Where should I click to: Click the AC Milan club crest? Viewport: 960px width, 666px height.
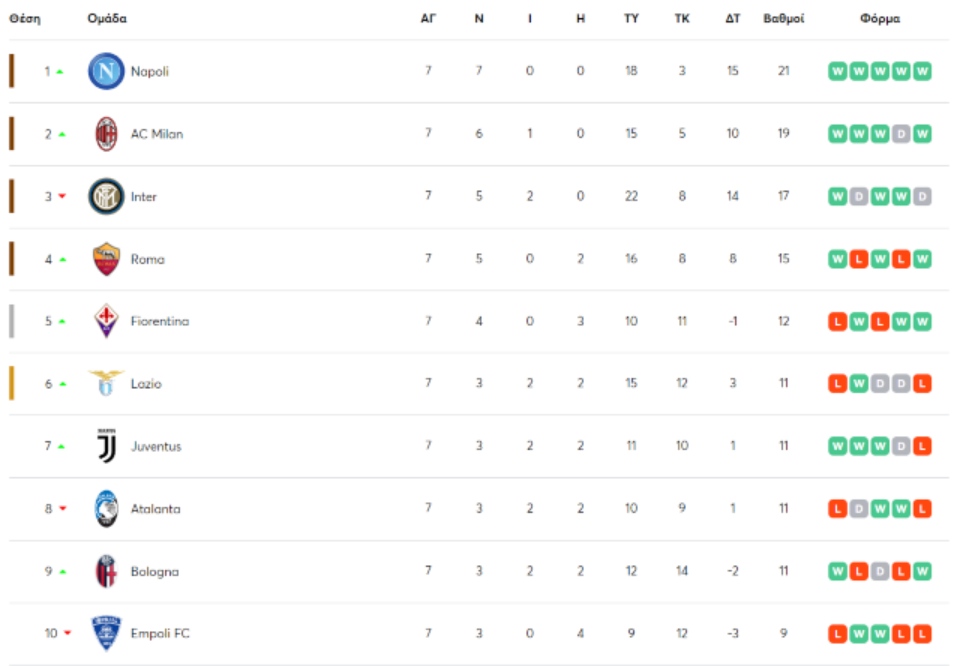106,134
